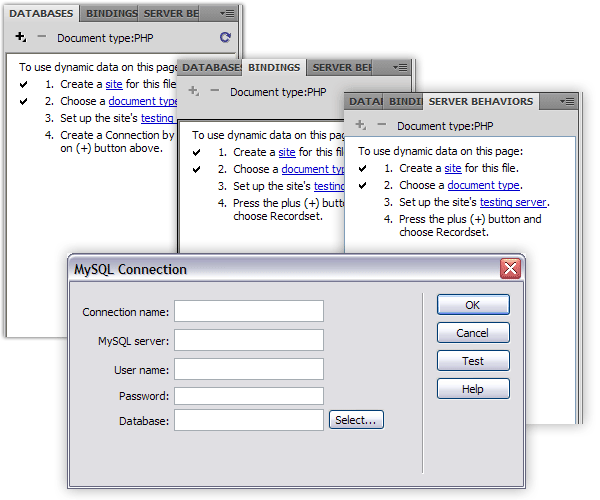Click the minus button in Bindings panel
Image resolution: width=600 pixels, height=500 pixels.
(x=215, y=91)
